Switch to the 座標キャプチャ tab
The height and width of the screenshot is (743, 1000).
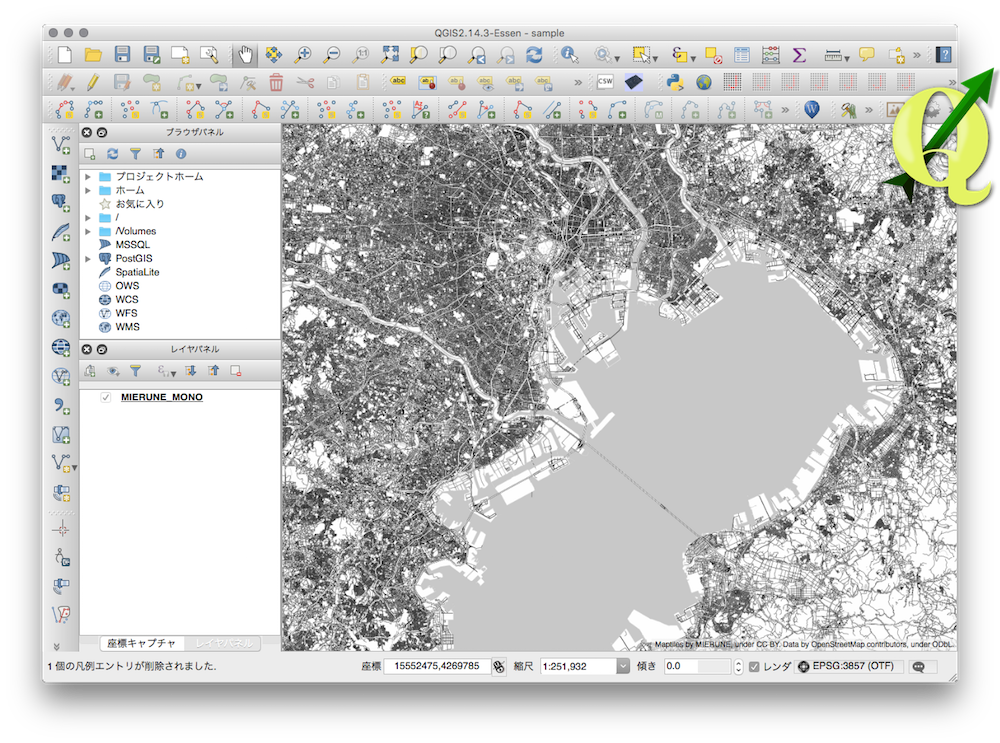point(141,643)
